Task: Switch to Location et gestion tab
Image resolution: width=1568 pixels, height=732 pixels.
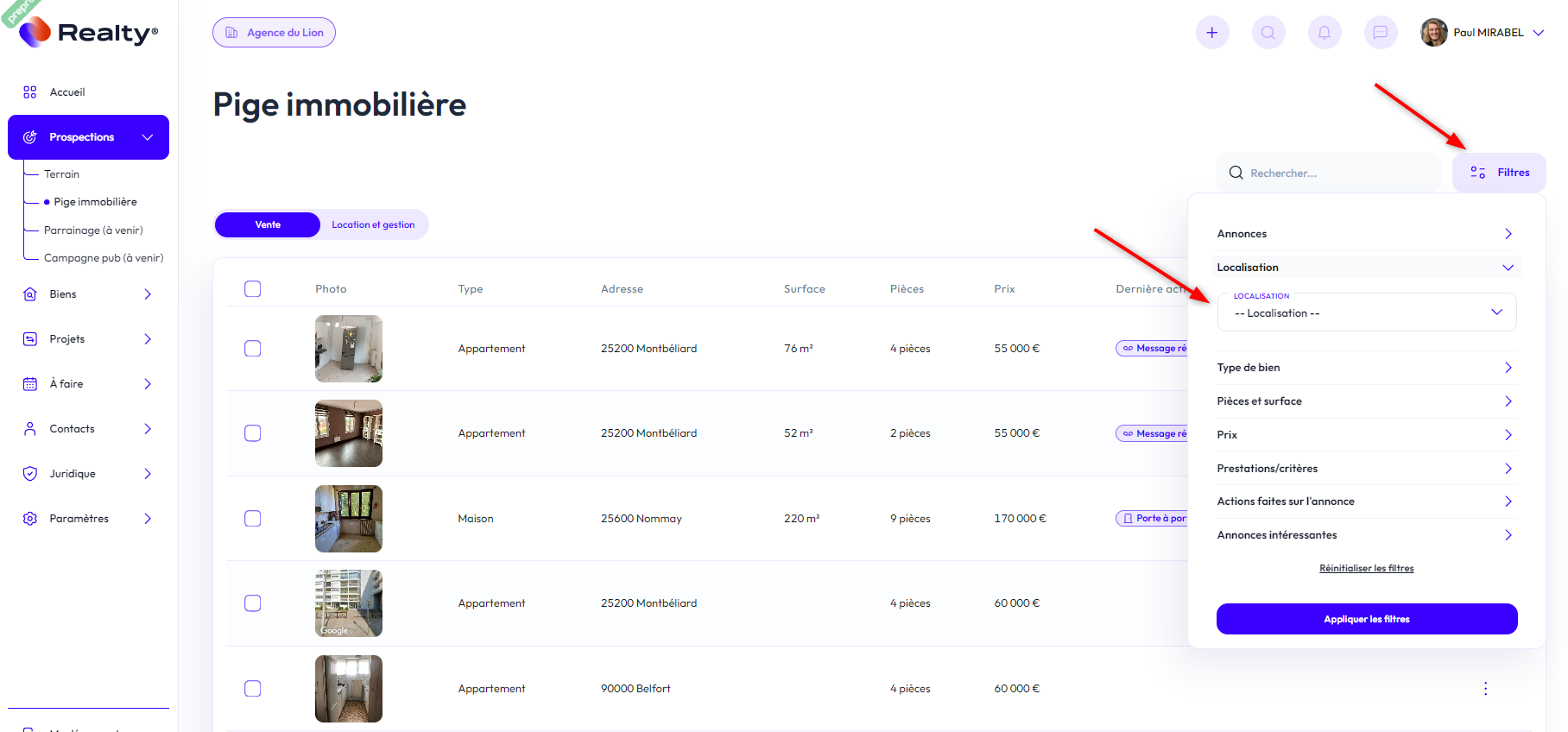Action: click(373, 224)
